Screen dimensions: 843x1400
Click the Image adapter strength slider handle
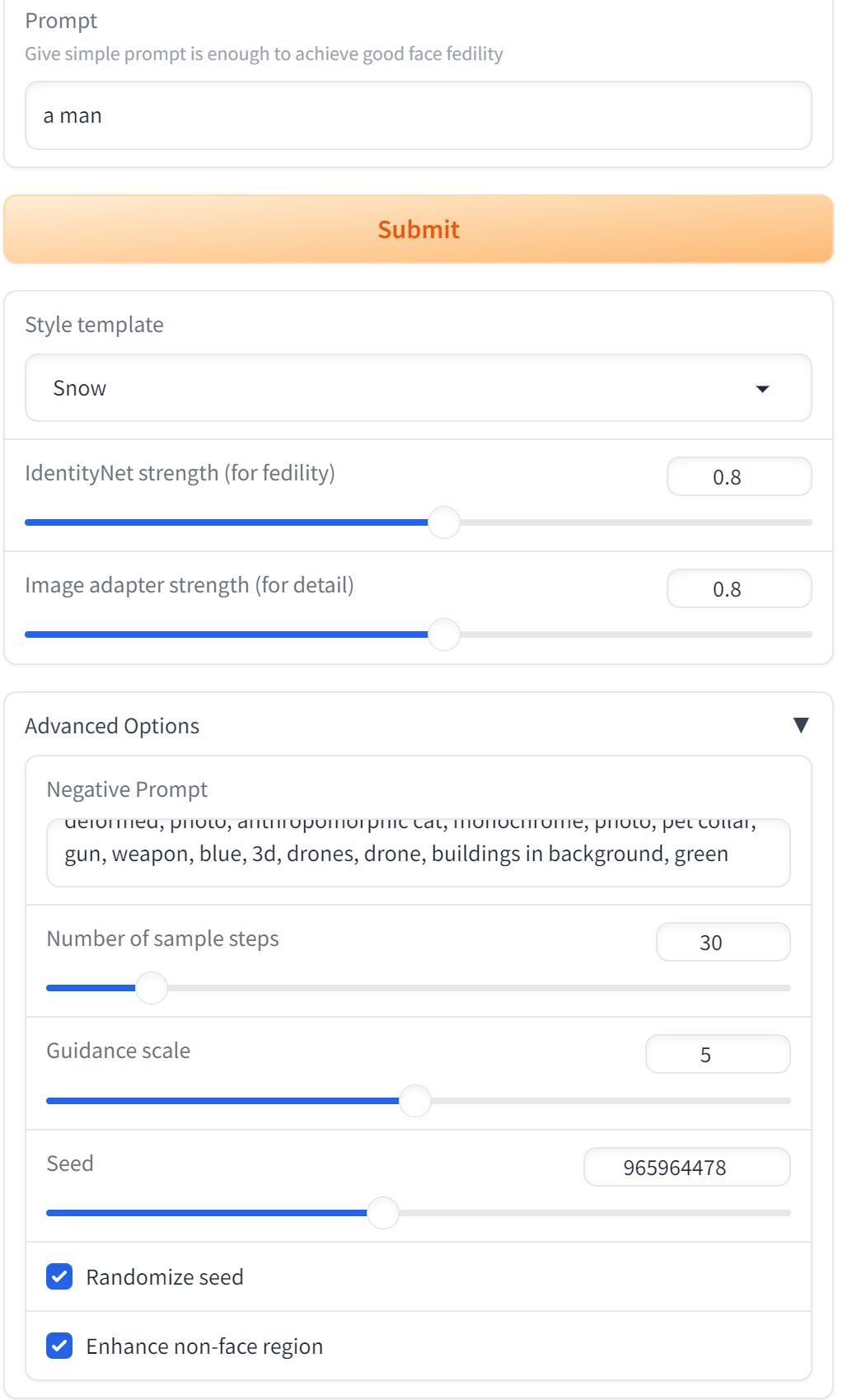(x=444, y=634)
